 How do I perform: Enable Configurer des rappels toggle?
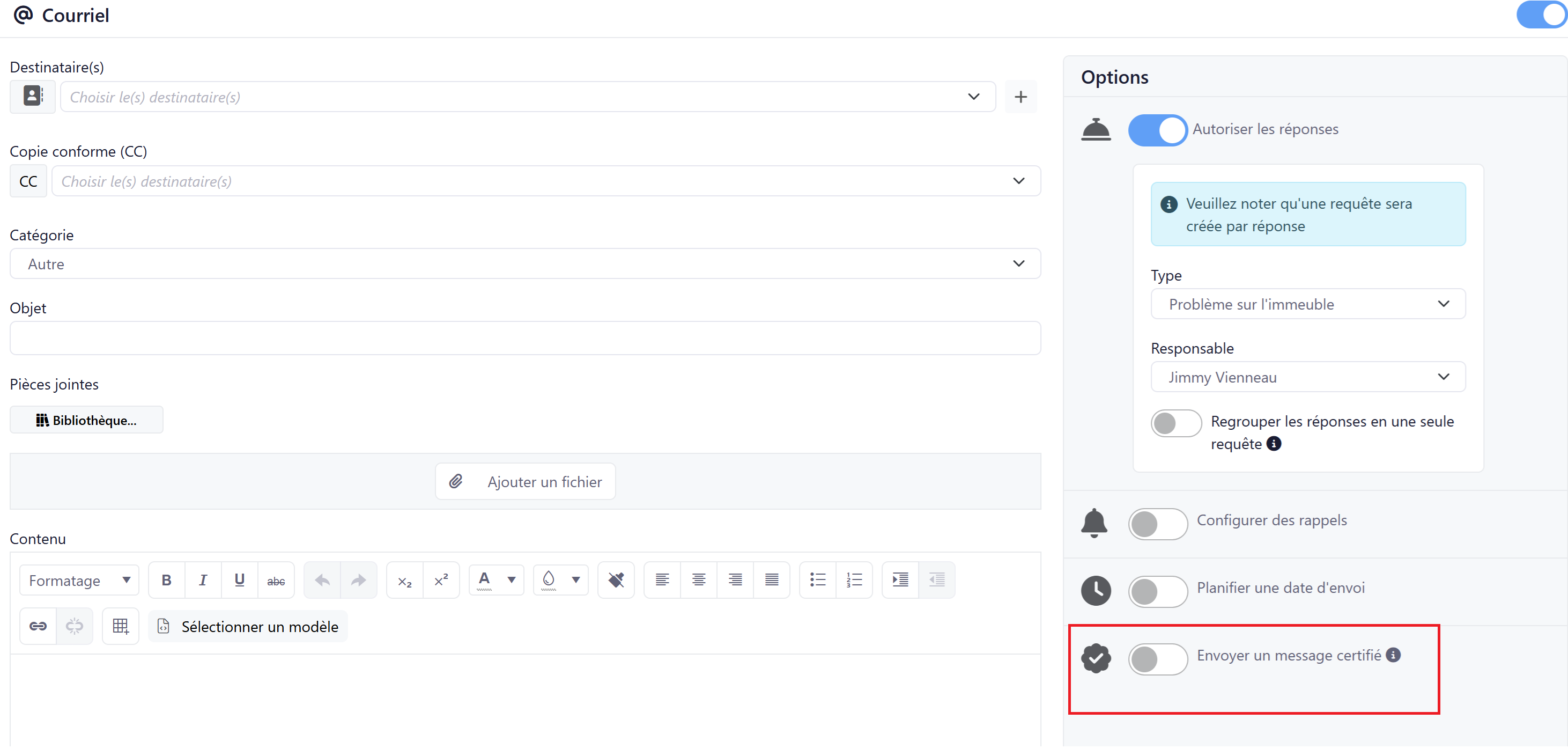[1157, 523]
